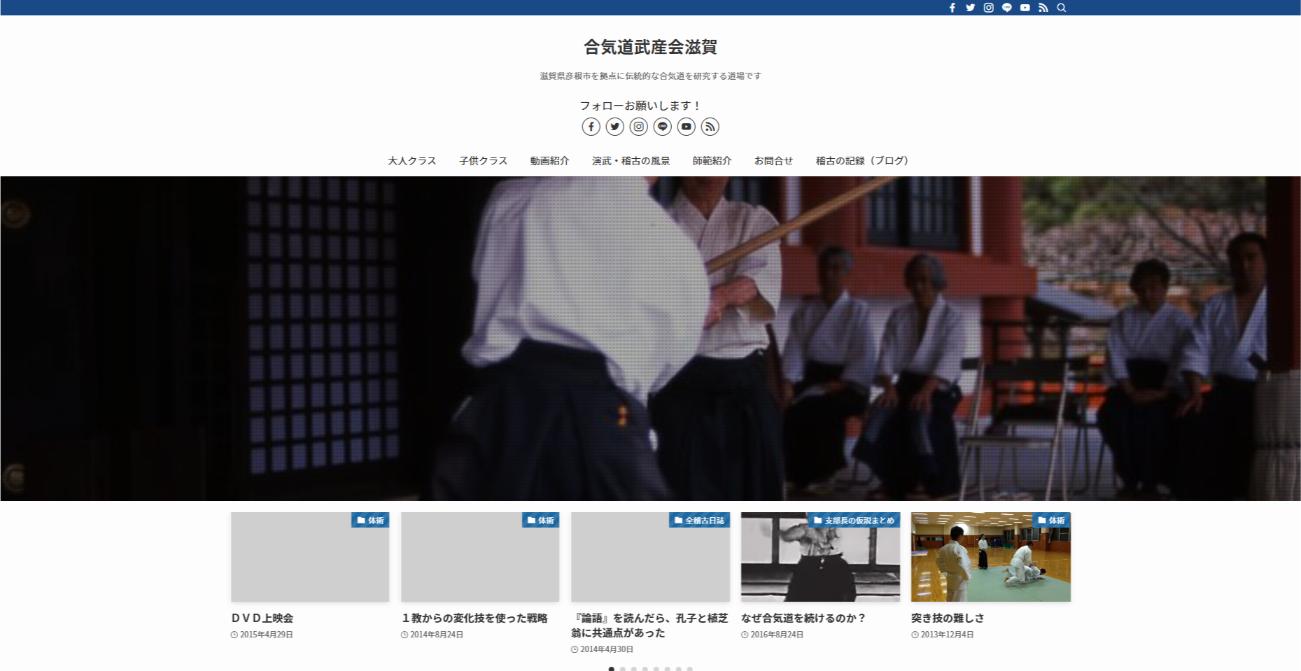Image resolution: width=1301 pixels, height=671 pixels.
Task: Open the なぜ合気道を続けるのか？ article link
Action: point(803,618)
